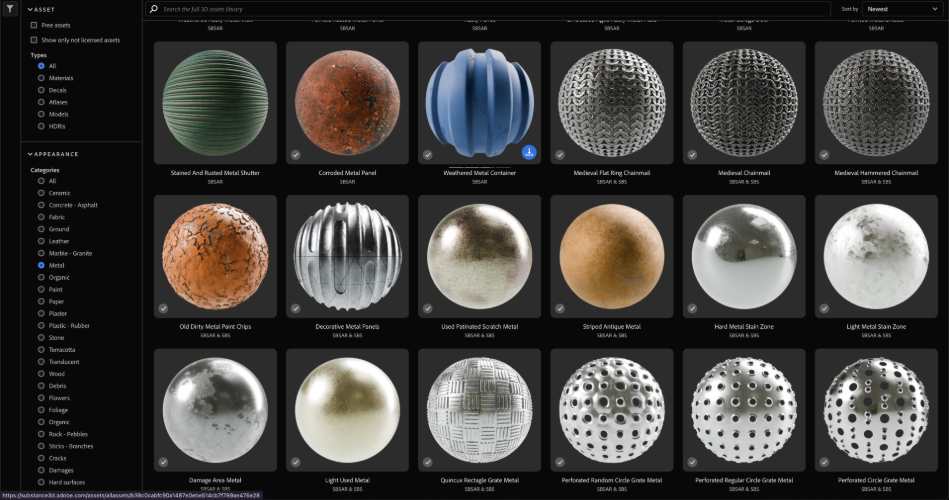Open Corroded Metal Panel title link
Screen dimensions: 949x500
(347, 173)
